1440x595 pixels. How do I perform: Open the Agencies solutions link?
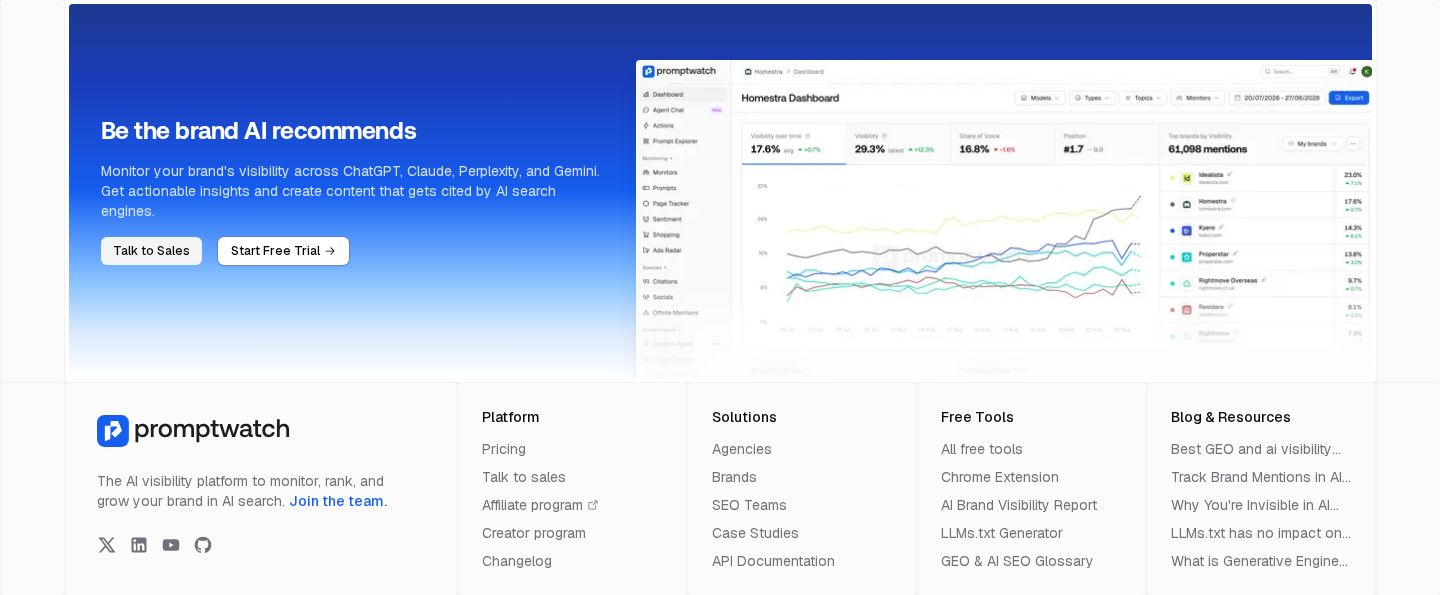coord(742,449)
